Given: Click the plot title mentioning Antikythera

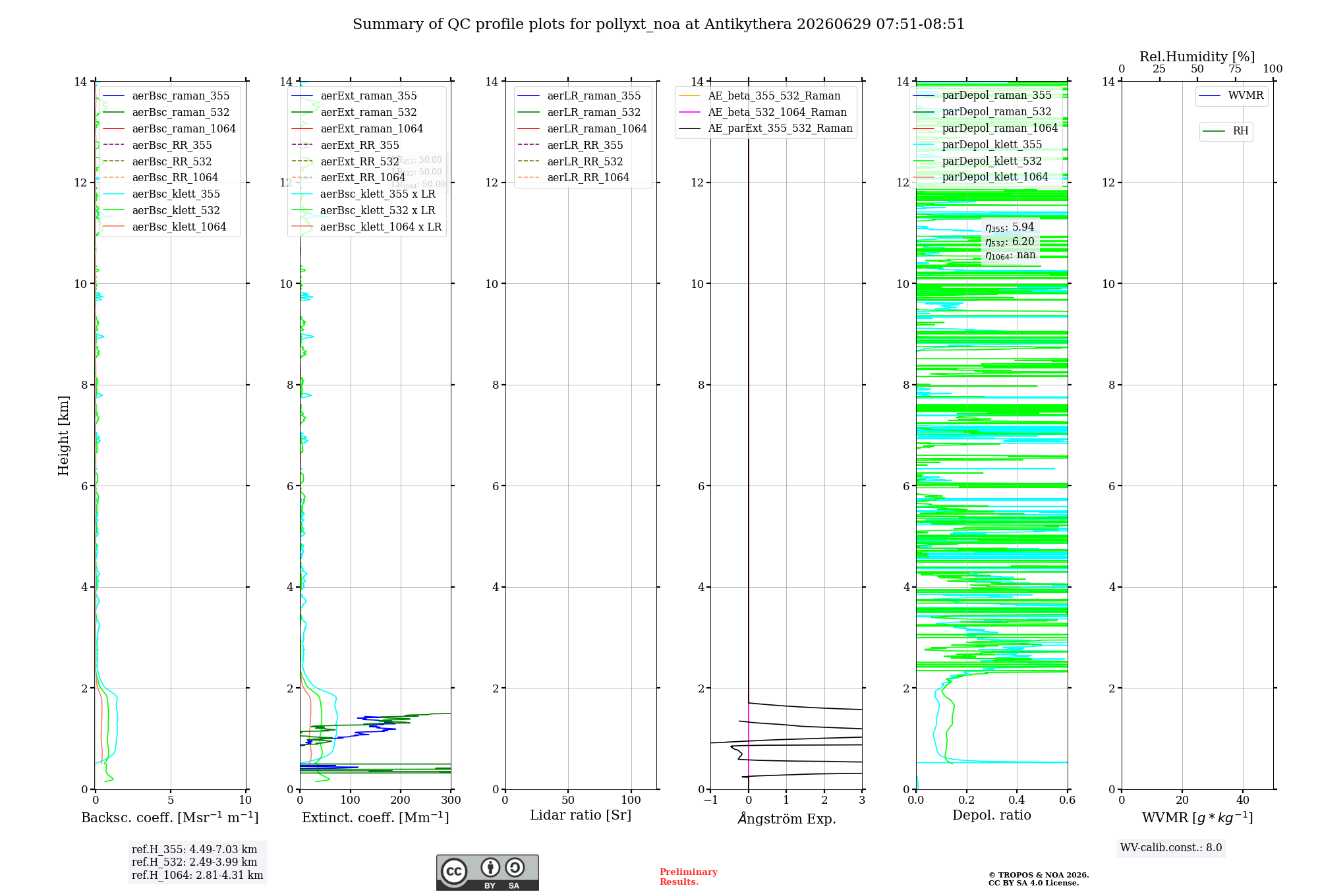Looking at the screenshot, I should click(658, 24).
